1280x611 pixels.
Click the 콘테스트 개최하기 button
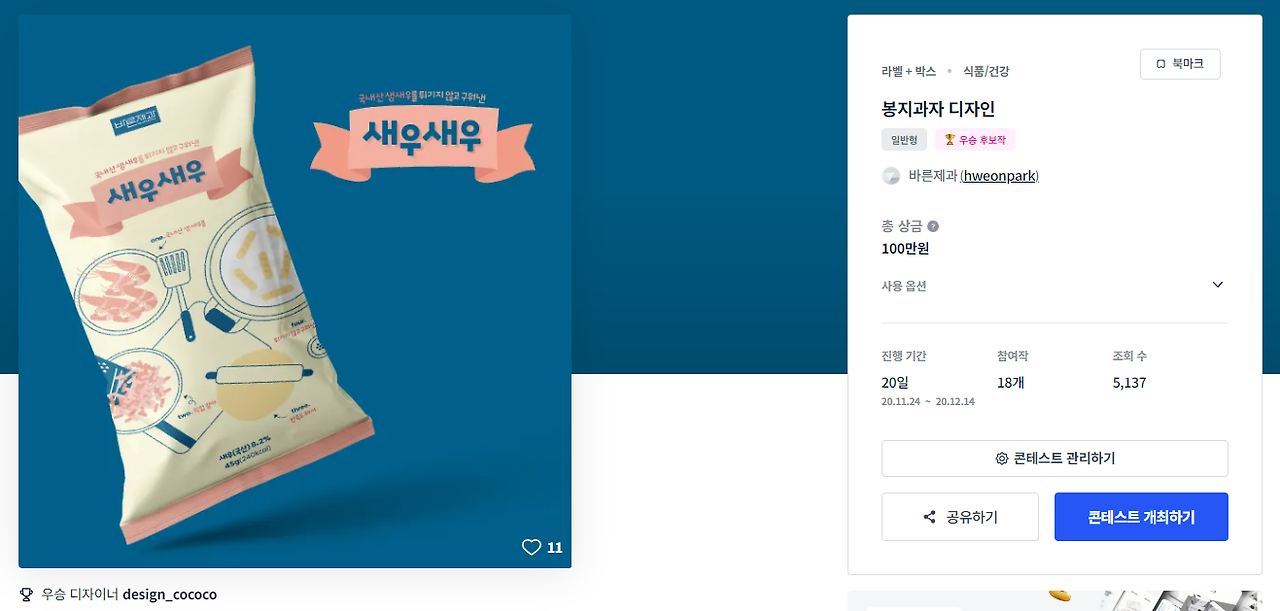coord(1141,517)
